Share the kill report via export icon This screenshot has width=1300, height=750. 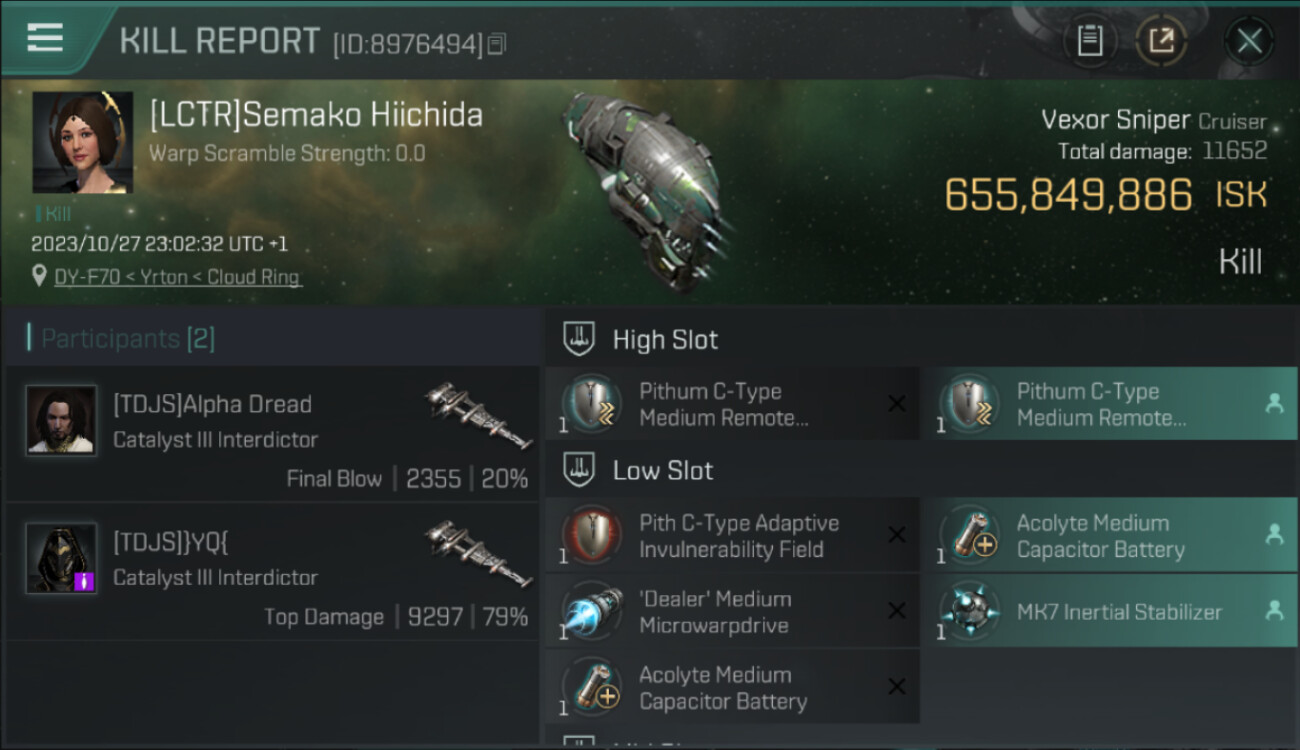click(x=1162, y=41)
